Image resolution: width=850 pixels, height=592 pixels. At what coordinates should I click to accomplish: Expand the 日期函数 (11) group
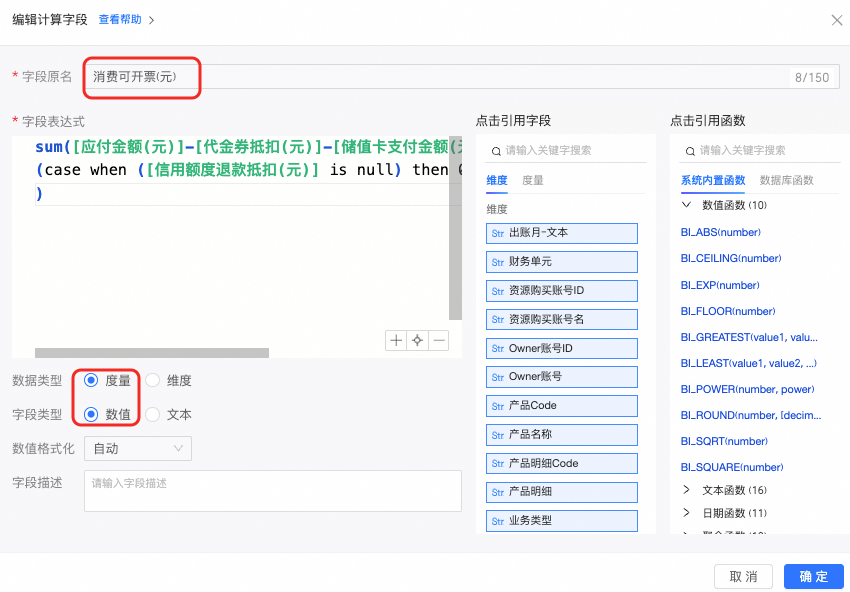(x=686, y=513)
